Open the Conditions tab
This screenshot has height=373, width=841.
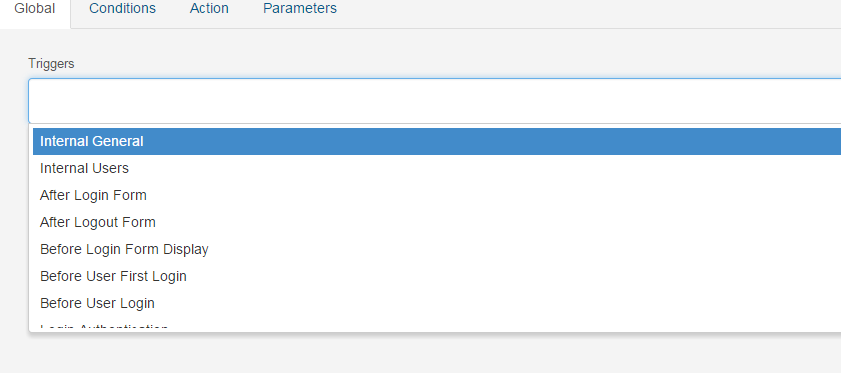122,9
